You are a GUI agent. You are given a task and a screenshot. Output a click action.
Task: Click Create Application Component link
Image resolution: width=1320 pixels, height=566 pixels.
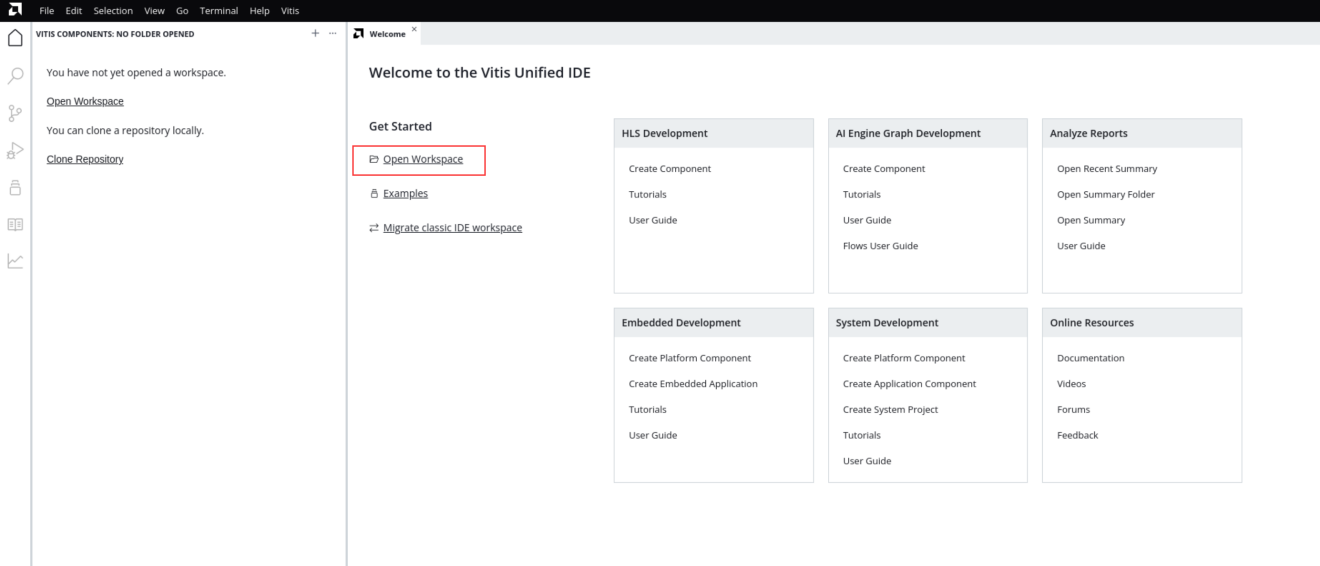pos(910,384)
